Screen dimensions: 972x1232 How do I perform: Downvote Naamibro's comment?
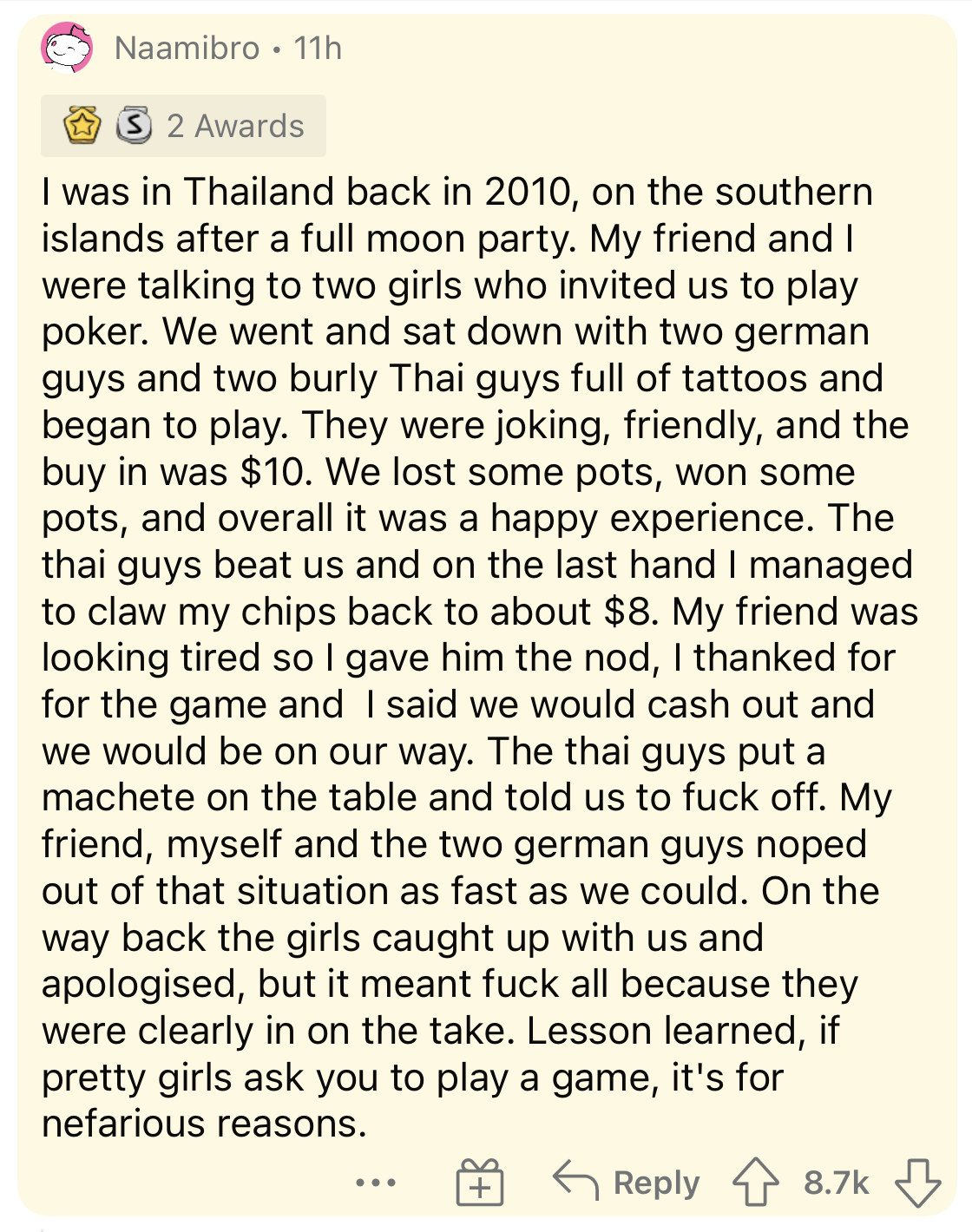click(x=917, y=1183)
